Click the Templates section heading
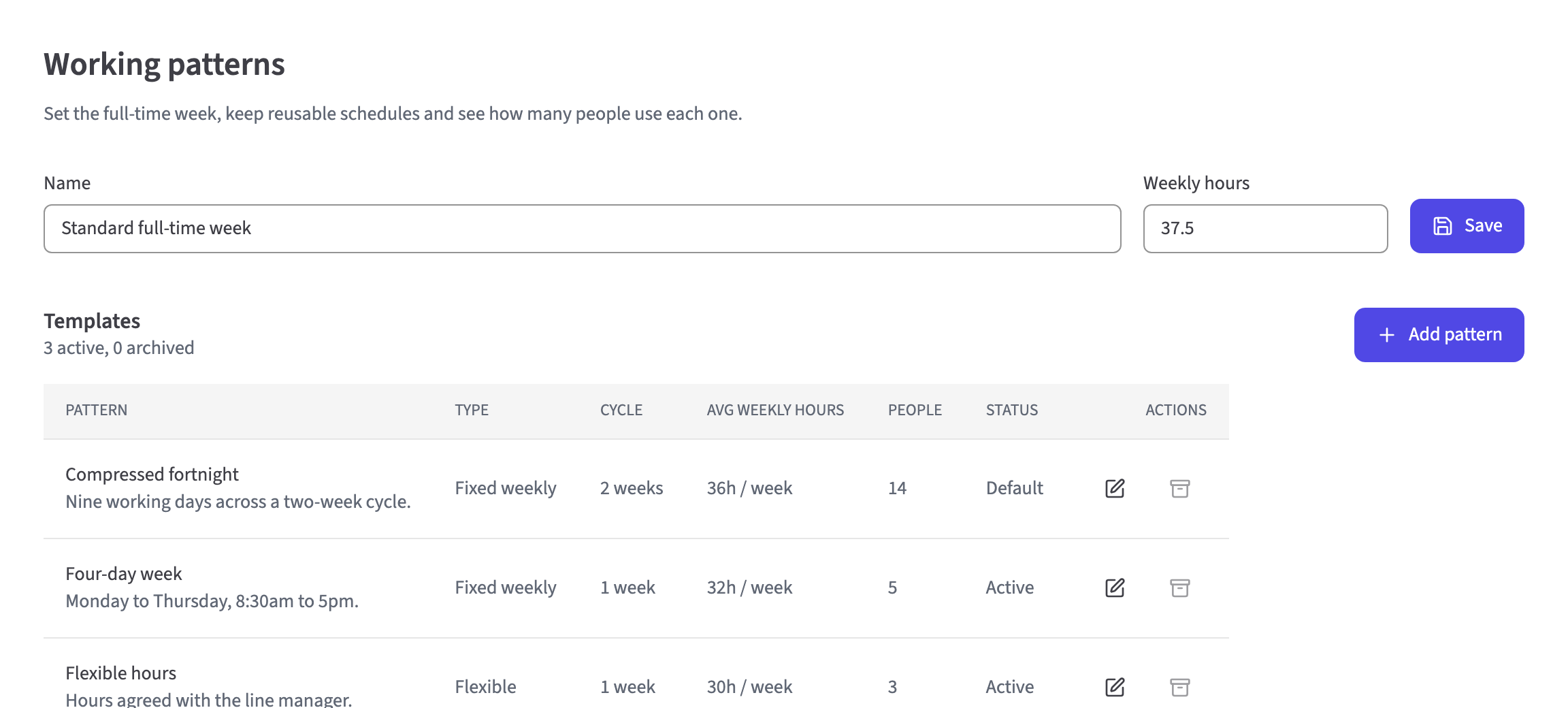This screenshot has height=708, width=1568. coord(92,321)
